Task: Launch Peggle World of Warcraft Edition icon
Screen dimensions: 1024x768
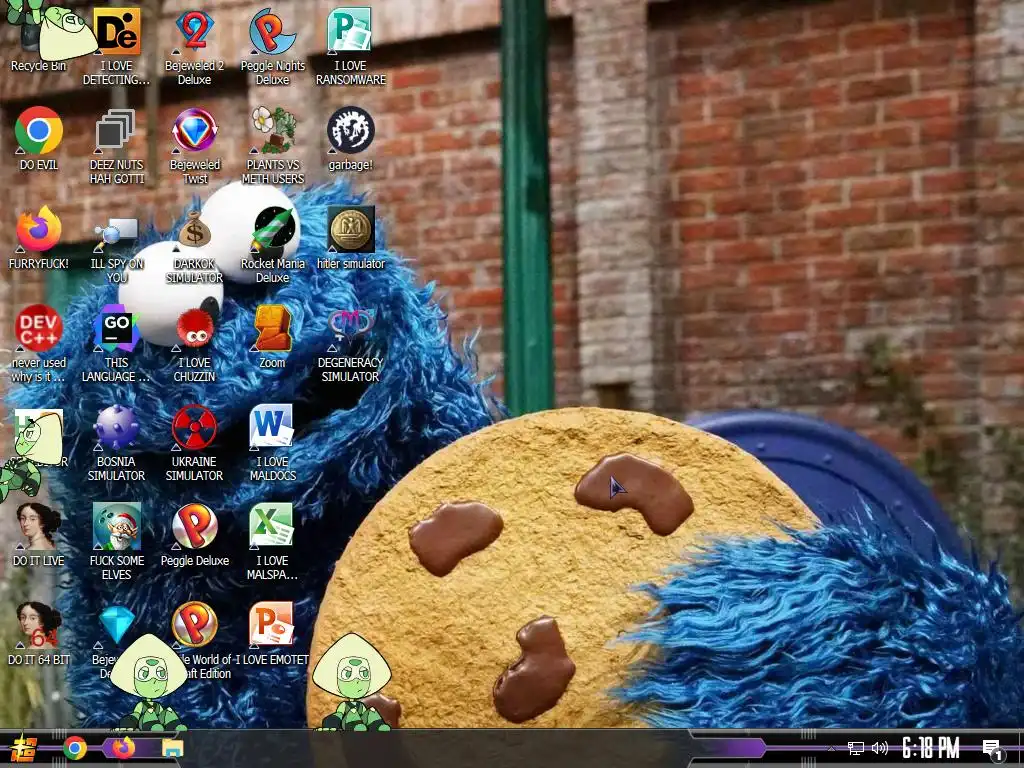Action: [195, 624]
